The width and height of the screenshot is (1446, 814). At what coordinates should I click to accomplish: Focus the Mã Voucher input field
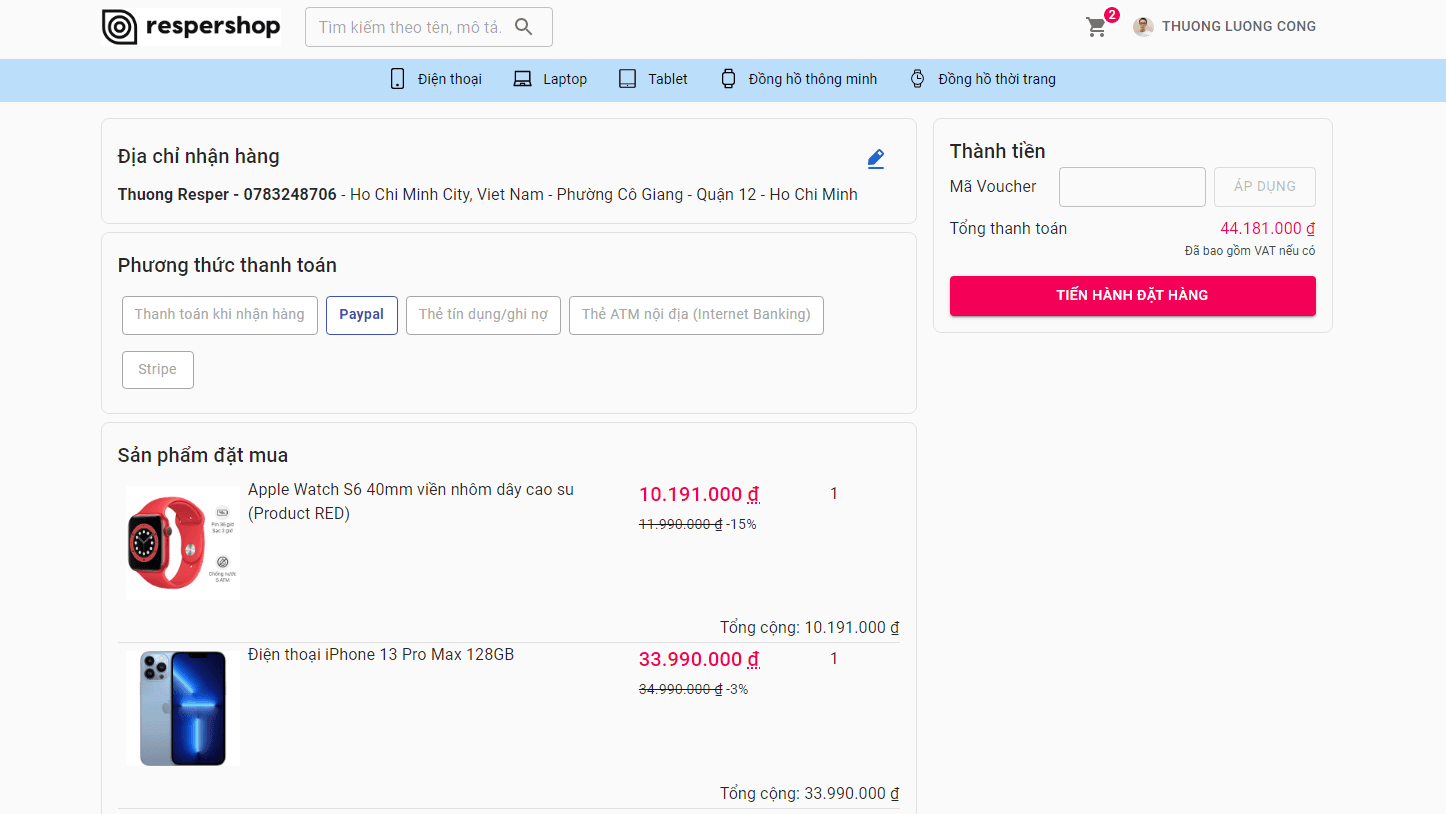point(1132,187)
